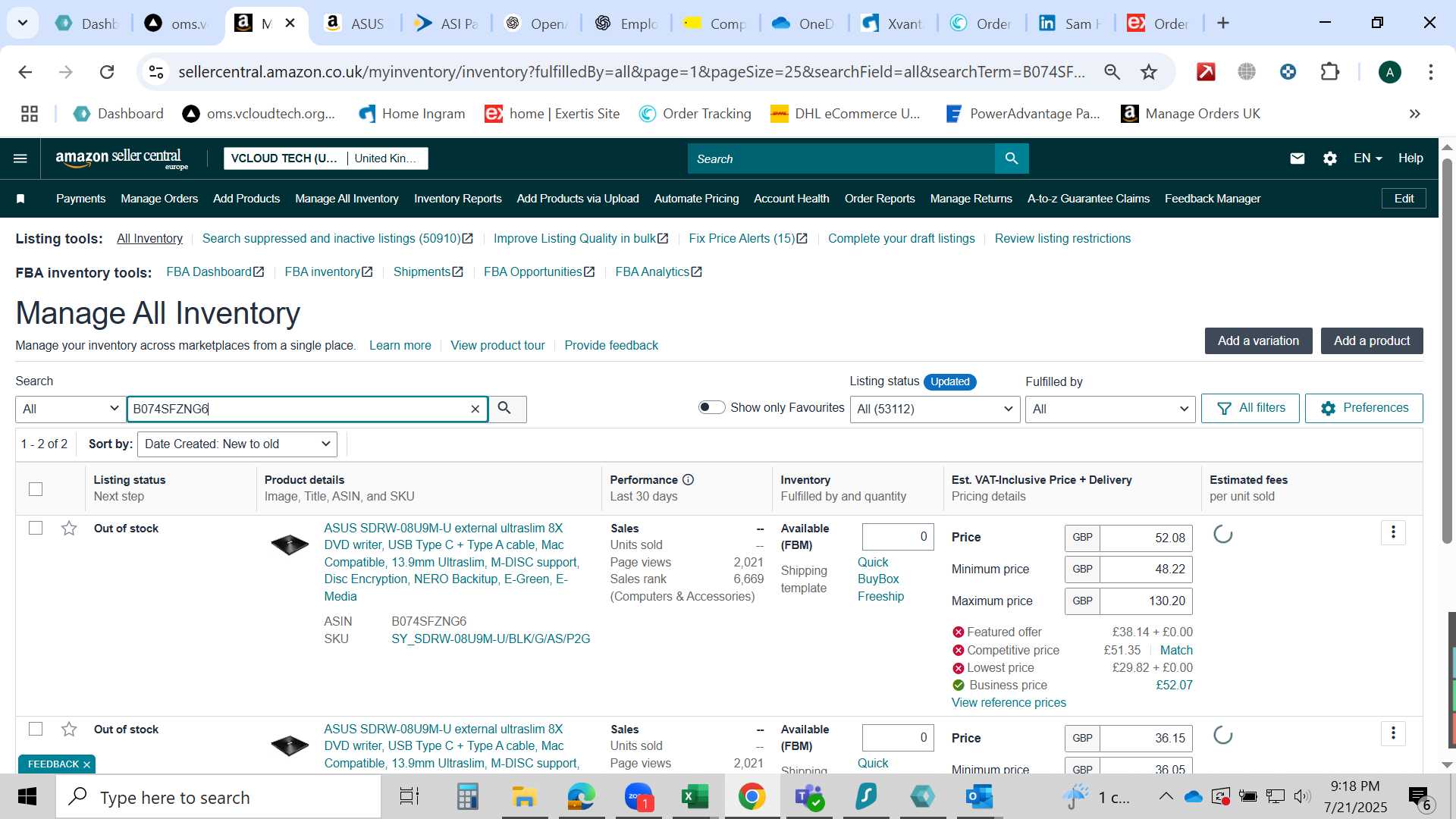Show hidden system tray icons
1456x819 pixels.
tap(1166, 797)
